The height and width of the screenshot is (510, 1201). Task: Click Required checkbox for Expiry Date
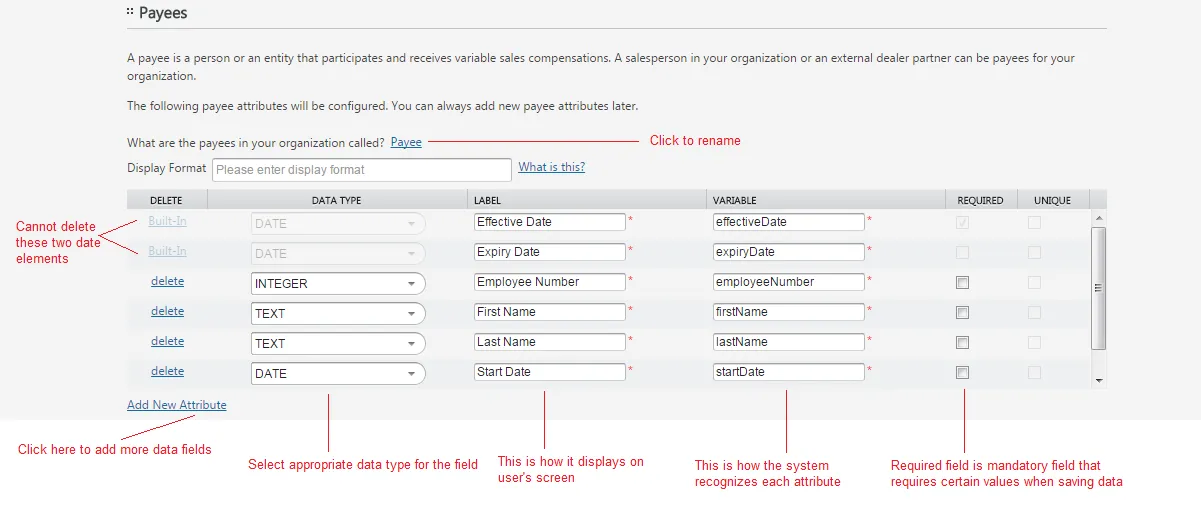tap(962, 253)
